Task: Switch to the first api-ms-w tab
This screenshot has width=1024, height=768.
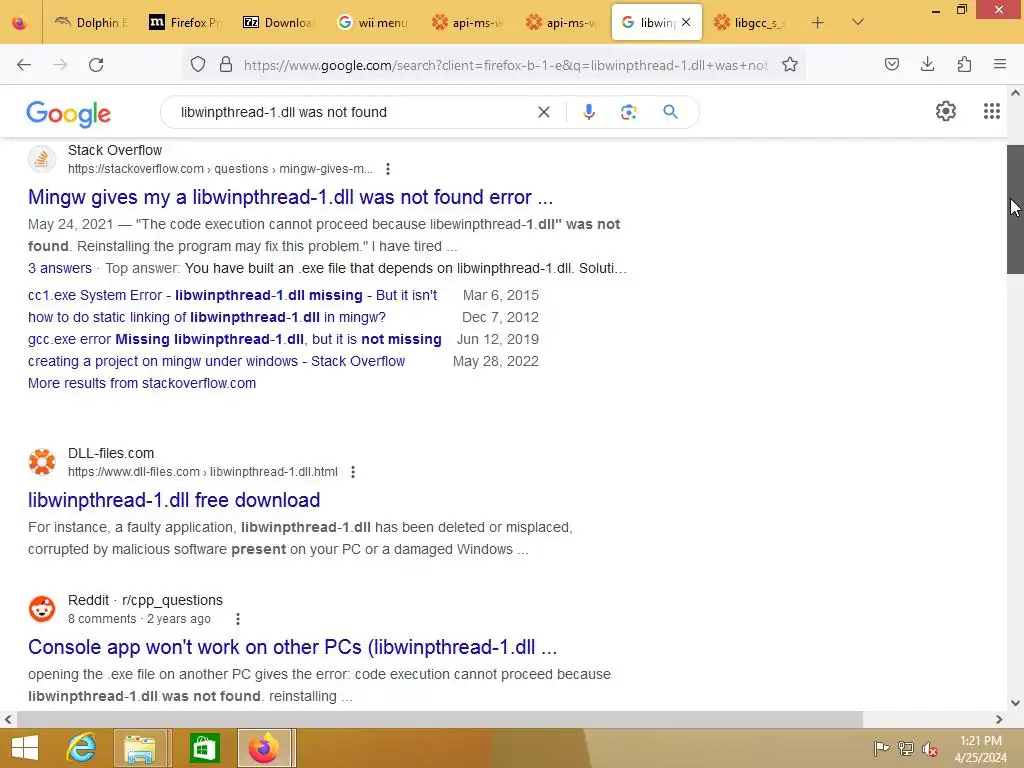Action: point(467,23)
